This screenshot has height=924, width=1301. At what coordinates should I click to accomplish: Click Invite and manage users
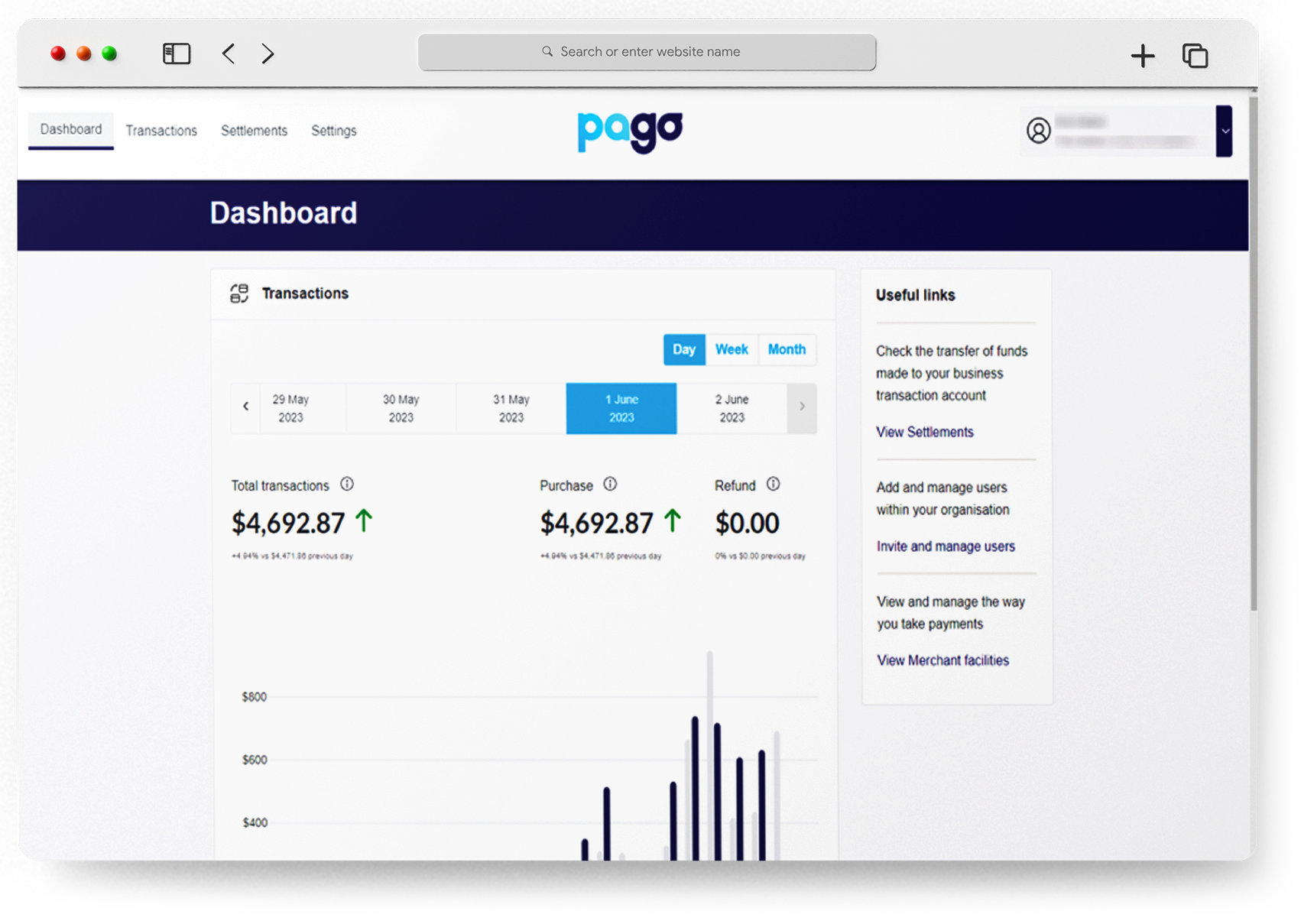pyautogui.click(x=946, y=546)
